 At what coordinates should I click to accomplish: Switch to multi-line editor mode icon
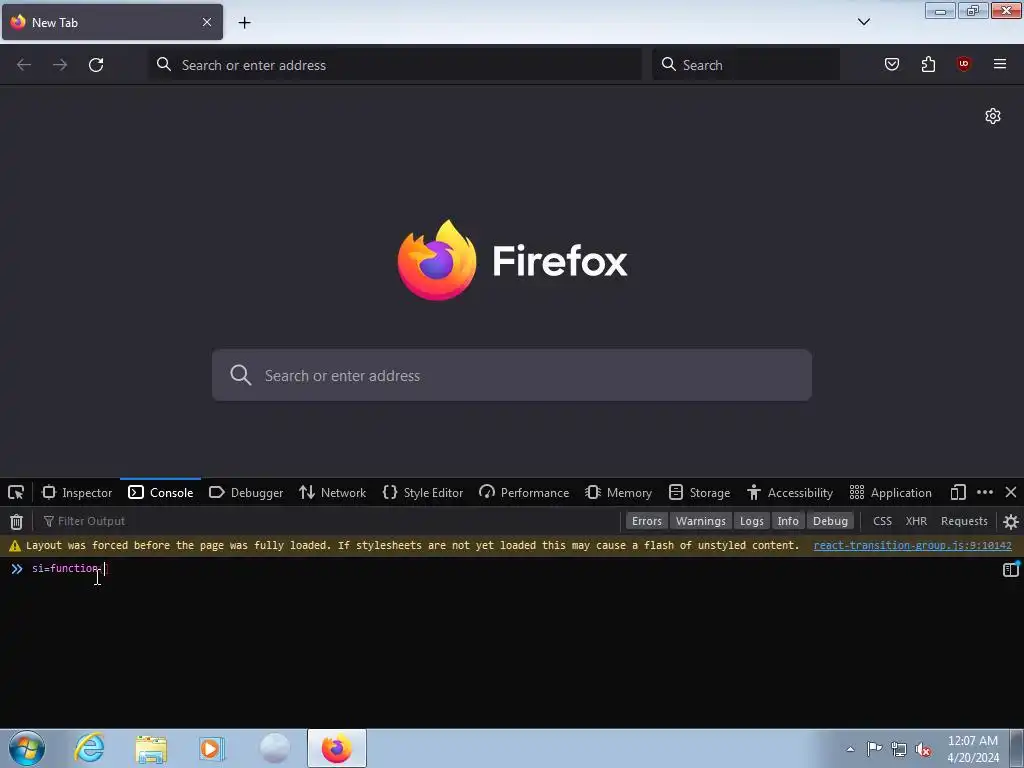point(1010,569)
